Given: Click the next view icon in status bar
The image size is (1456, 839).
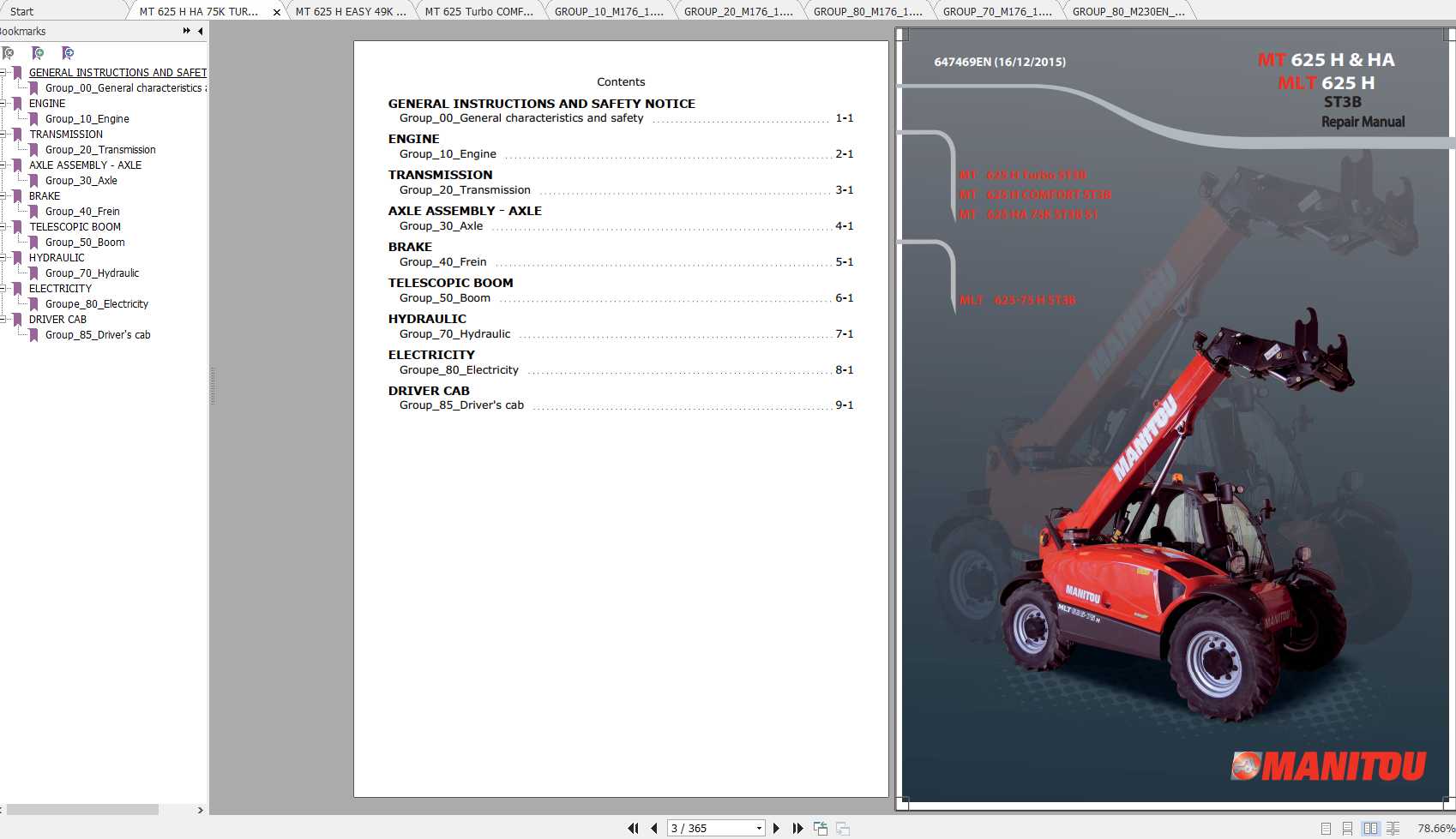Looking at the screenshot, I should [843, 828].
